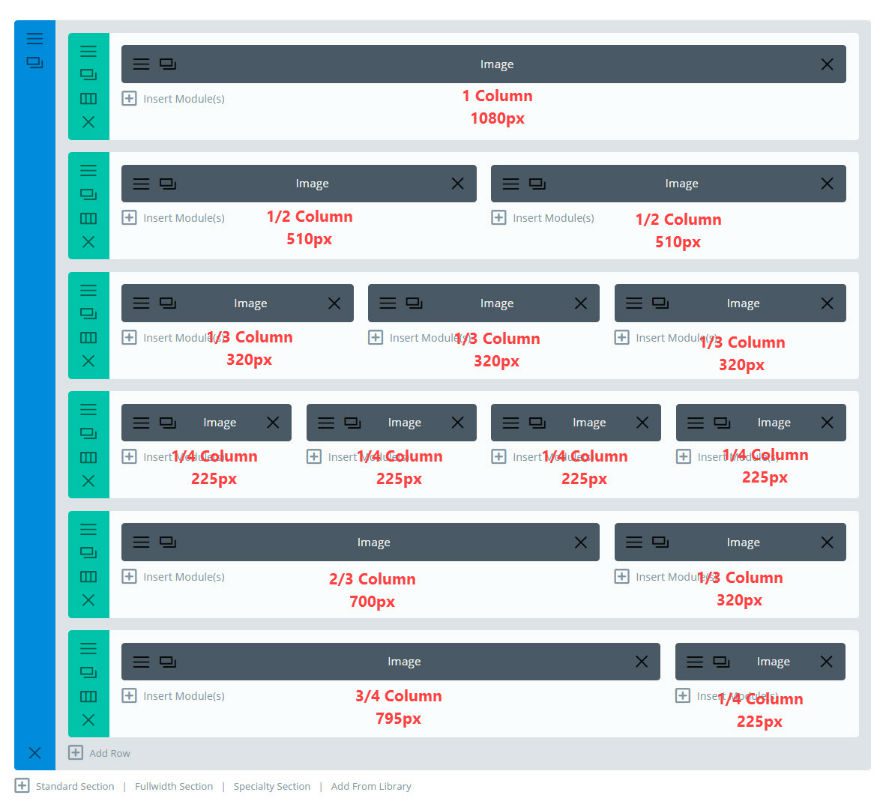The image size is (880, 804).
Task: Delete the first Image module in three-column row
Action: pyautogui.click(x=334, y=304)
